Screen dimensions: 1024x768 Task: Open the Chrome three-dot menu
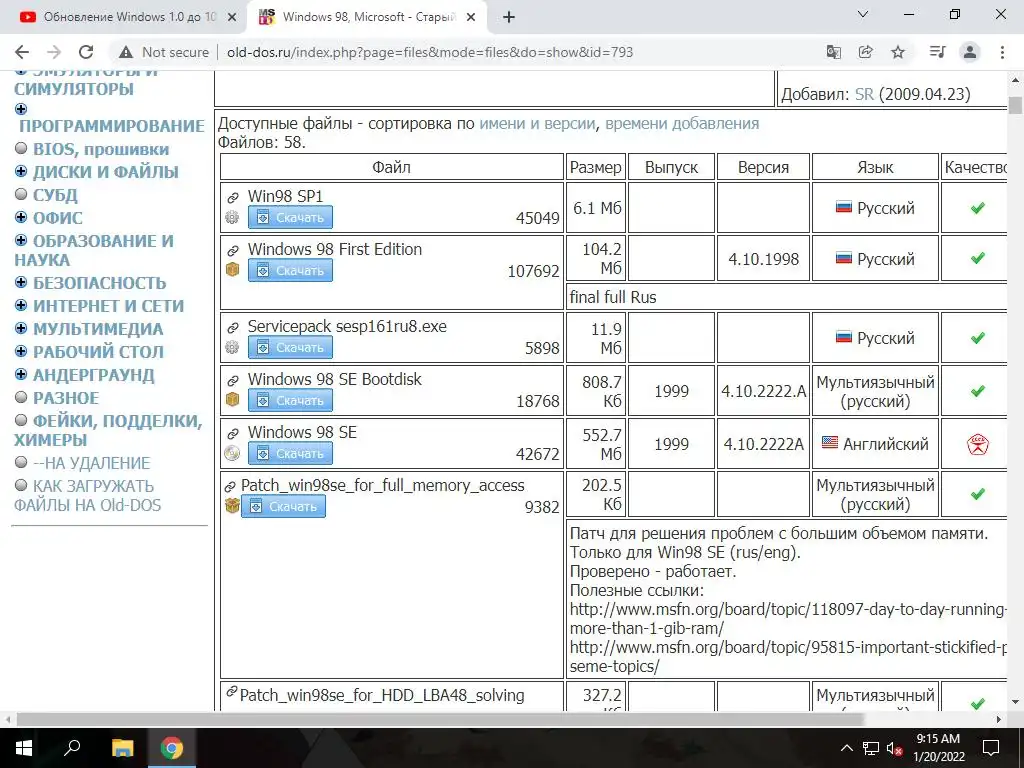point(1002,52)
